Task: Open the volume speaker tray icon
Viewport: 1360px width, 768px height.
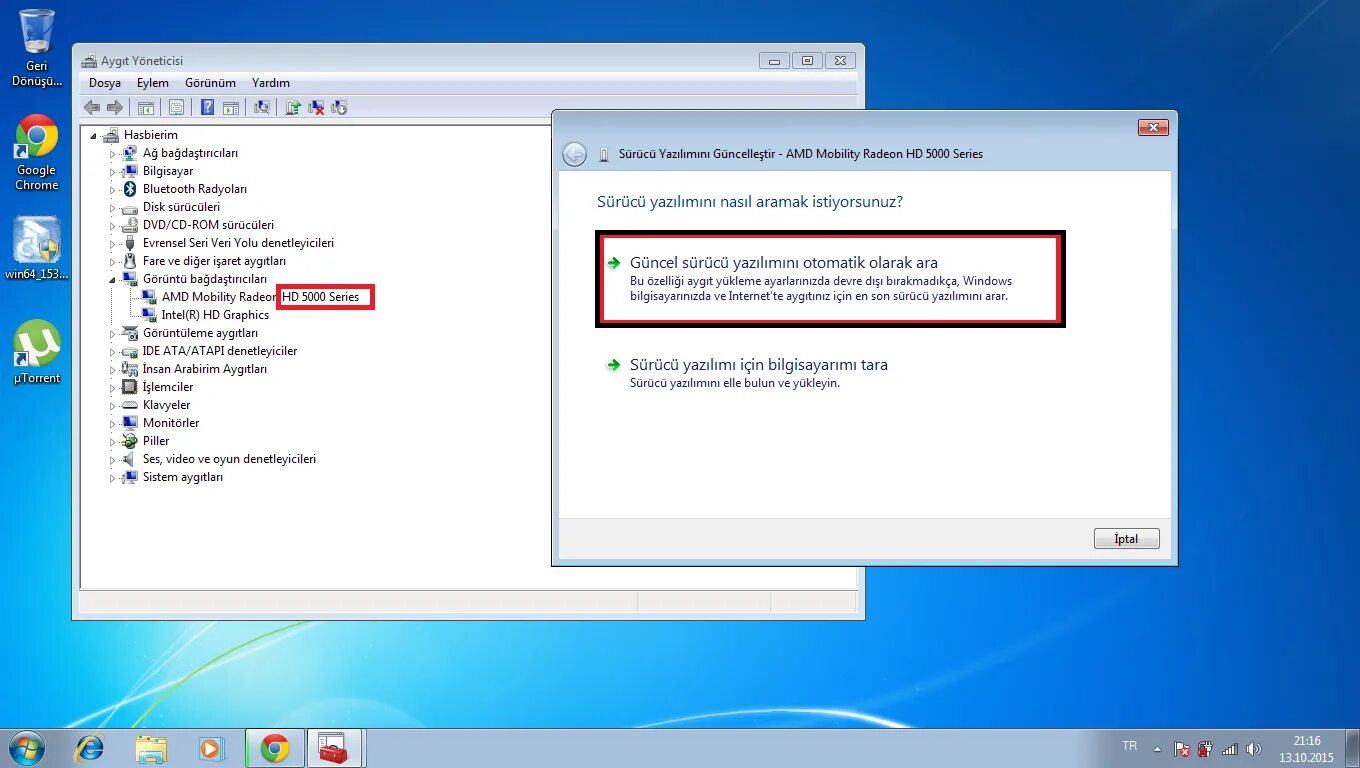Action: click(x=1254, y=749)
